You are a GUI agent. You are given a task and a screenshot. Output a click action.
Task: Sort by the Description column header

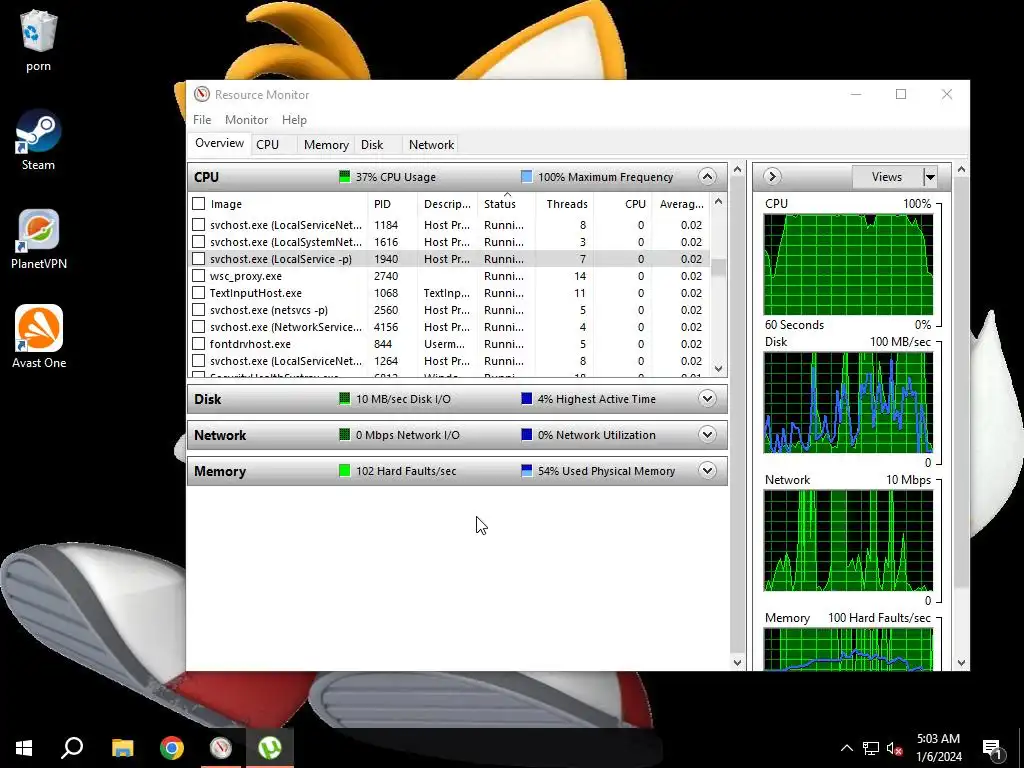click(447, 204)
